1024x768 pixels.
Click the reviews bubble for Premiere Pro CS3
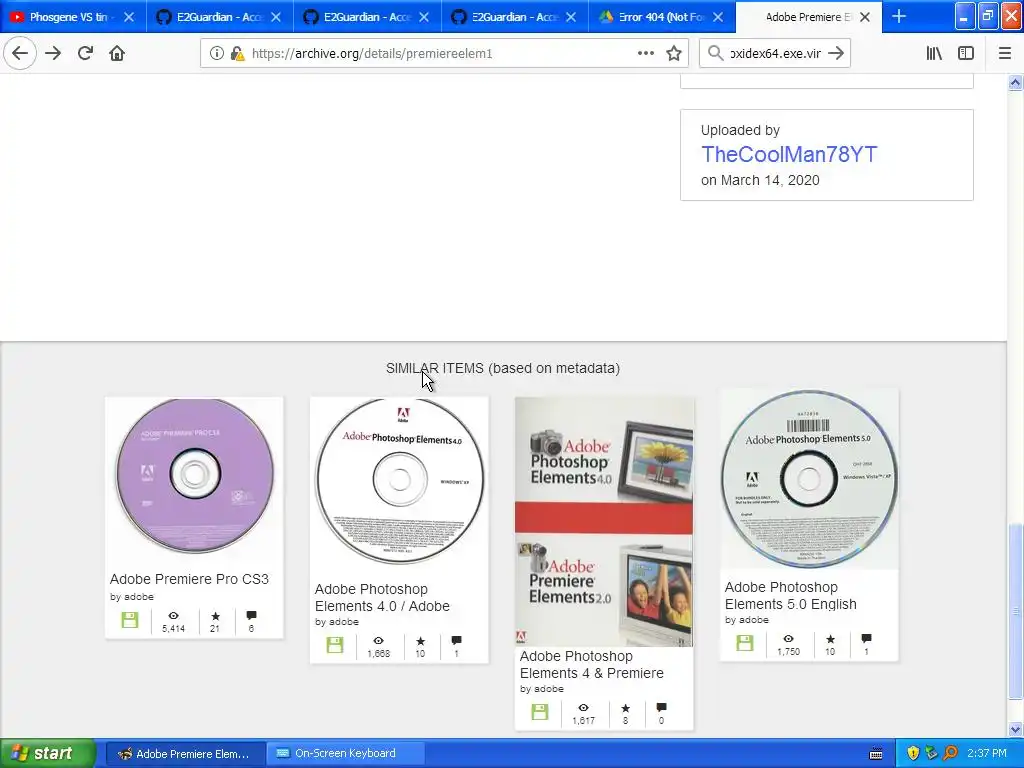point(251,615)
